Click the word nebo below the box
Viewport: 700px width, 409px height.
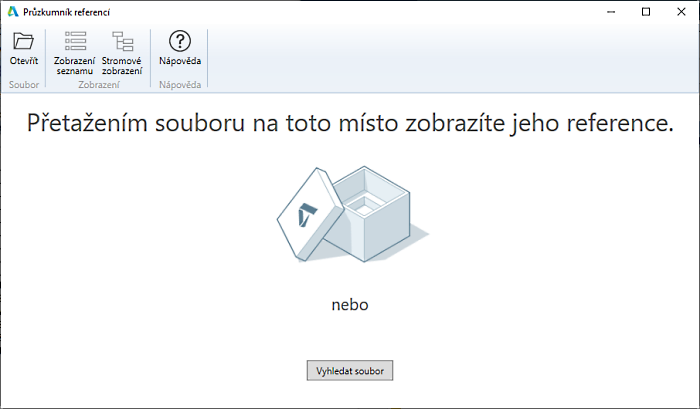click(350, 304)
